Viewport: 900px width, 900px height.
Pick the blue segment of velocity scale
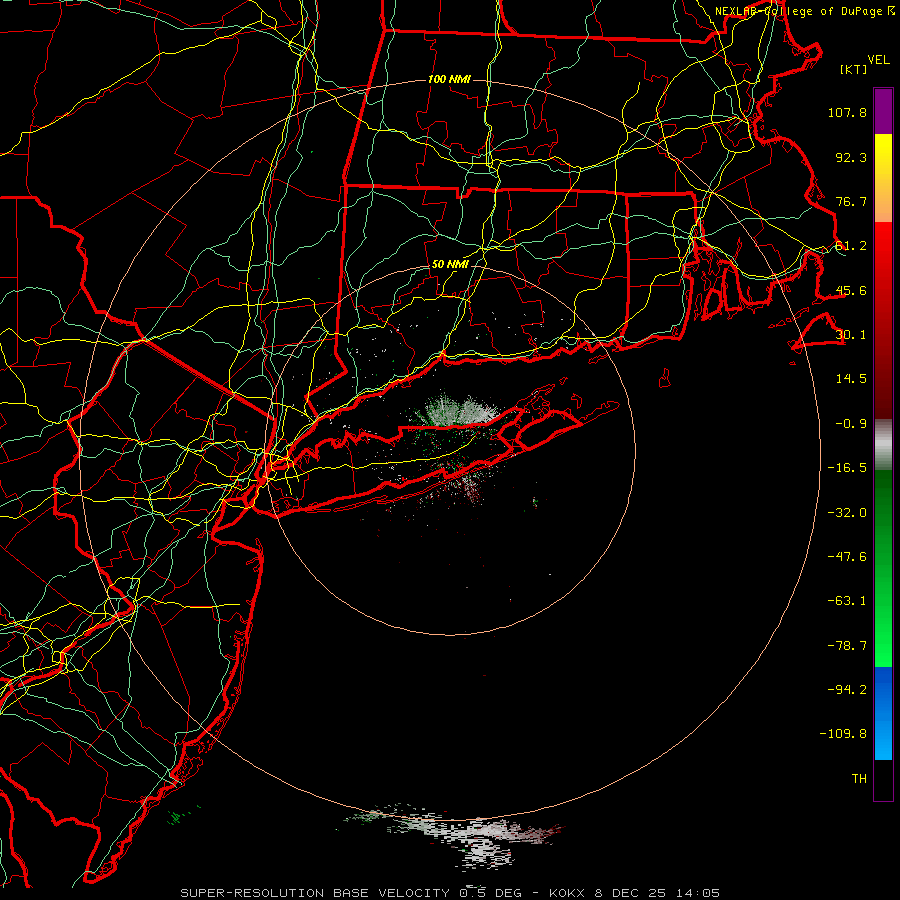coord(883,713)
